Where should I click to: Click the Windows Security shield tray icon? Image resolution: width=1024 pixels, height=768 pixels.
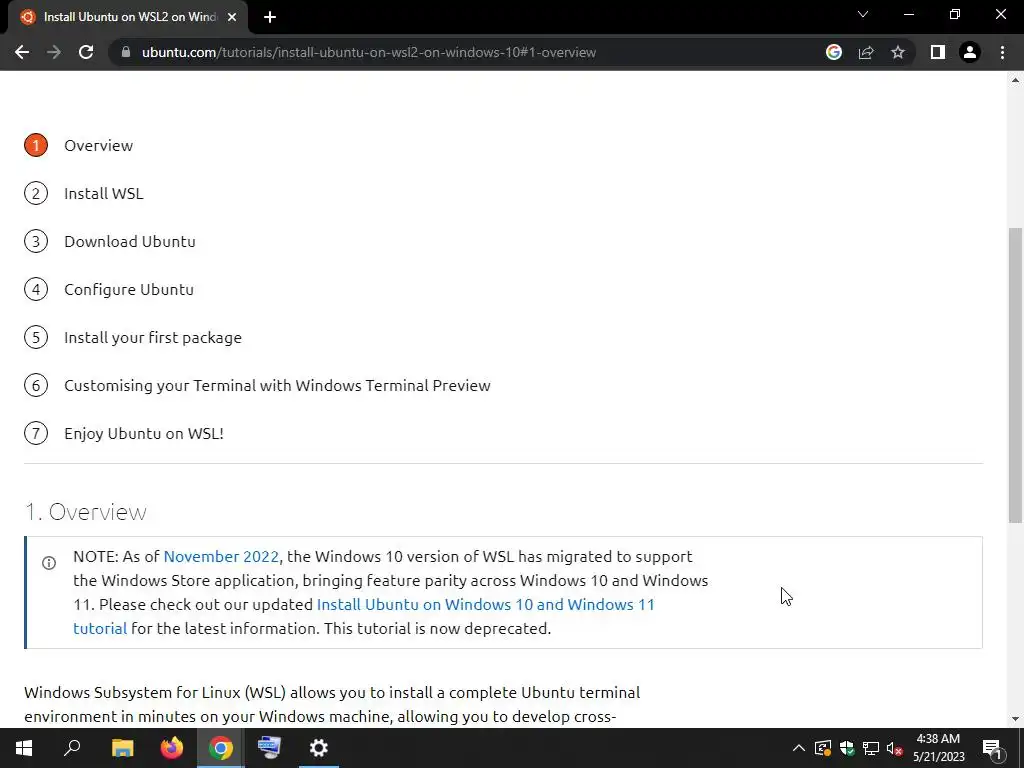(847, 748)
